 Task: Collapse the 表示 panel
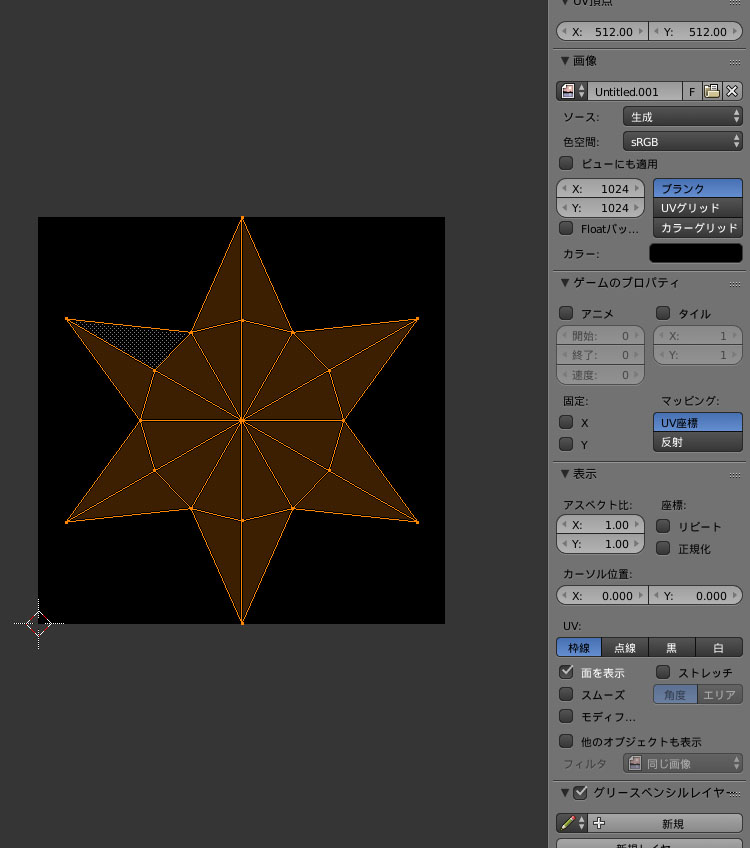coord(565,473)
